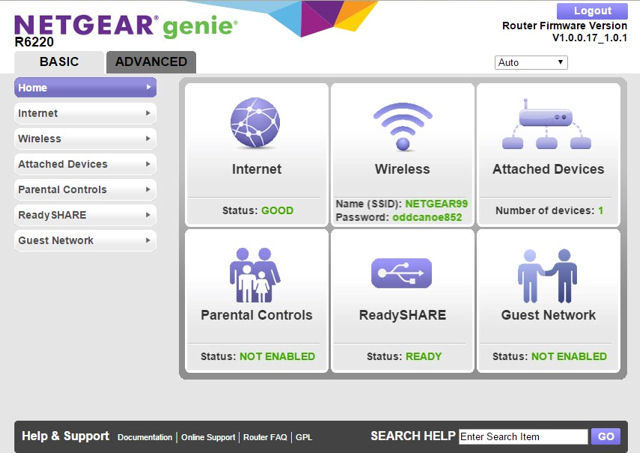The image size is (640, 453).
Task: Click the Help & Support heading
Action: click(65, 436)
